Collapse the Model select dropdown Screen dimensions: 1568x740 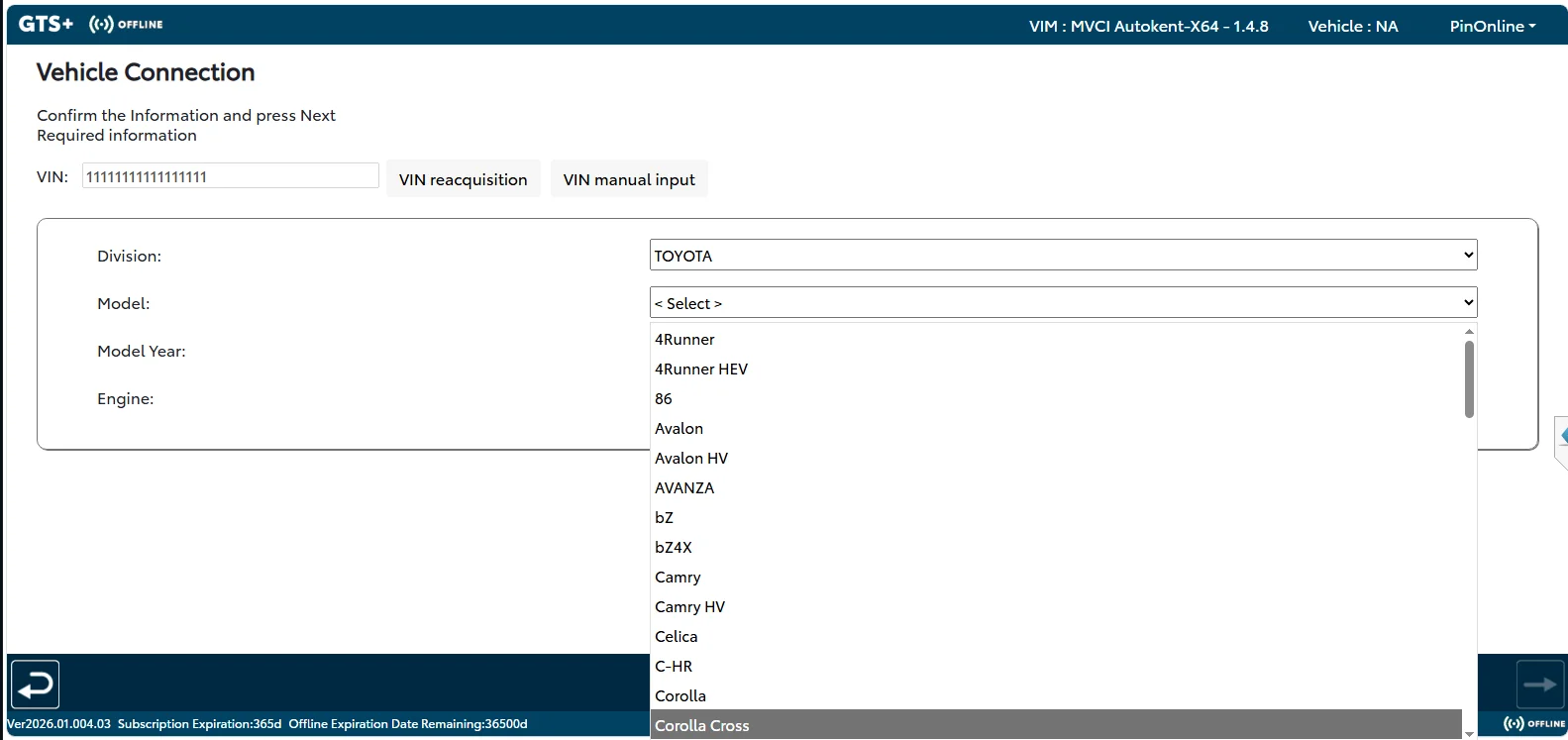point(1063,302)
